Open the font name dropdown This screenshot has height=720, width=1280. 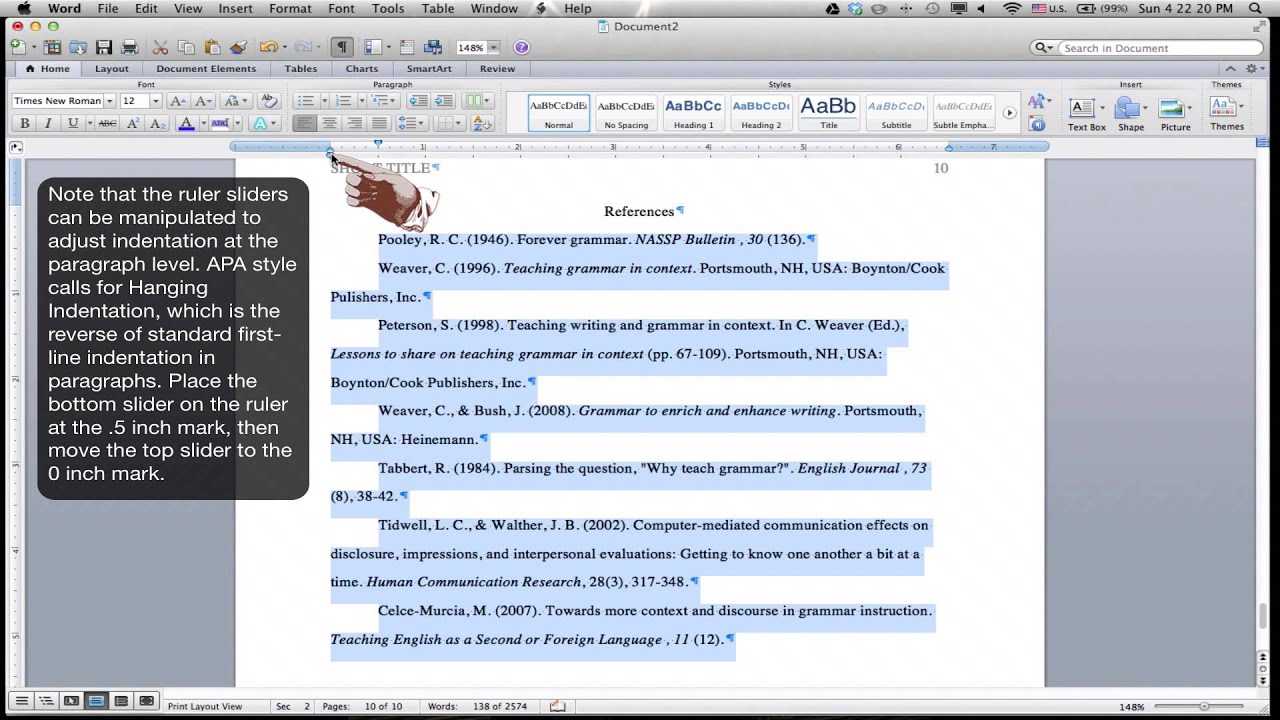point(109,100)
